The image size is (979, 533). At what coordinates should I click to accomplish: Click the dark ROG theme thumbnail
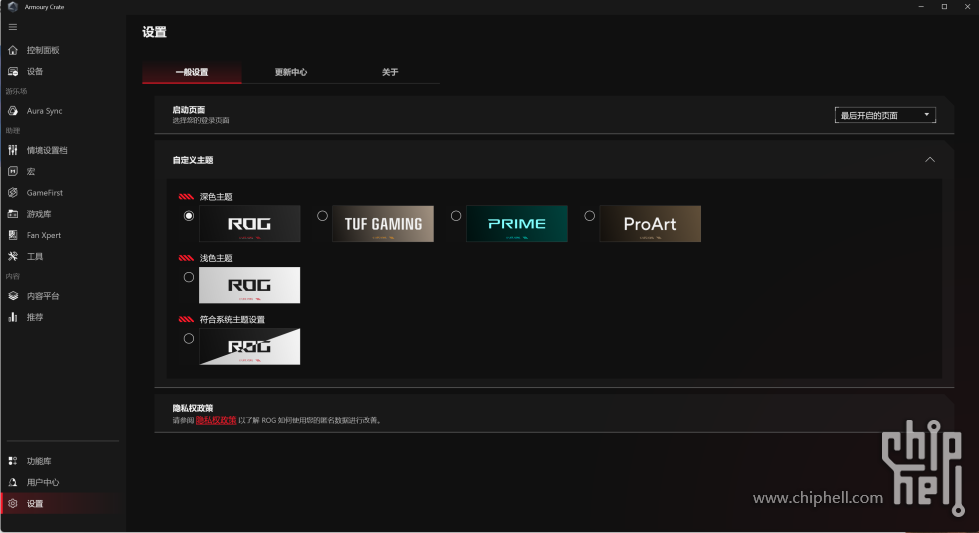[250, 223]
